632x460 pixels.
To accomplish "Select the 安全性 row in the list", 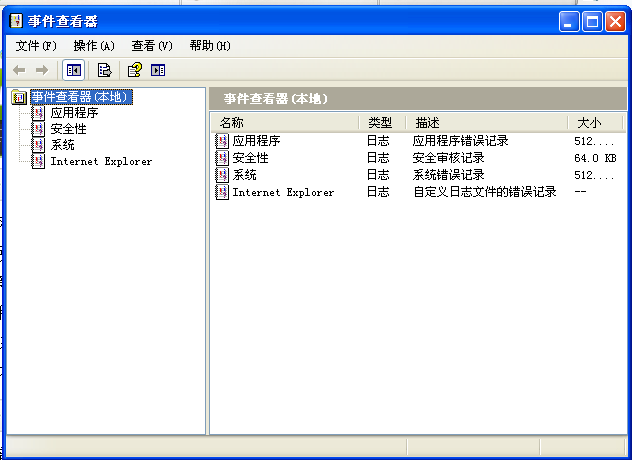I will tap(418, 158).
